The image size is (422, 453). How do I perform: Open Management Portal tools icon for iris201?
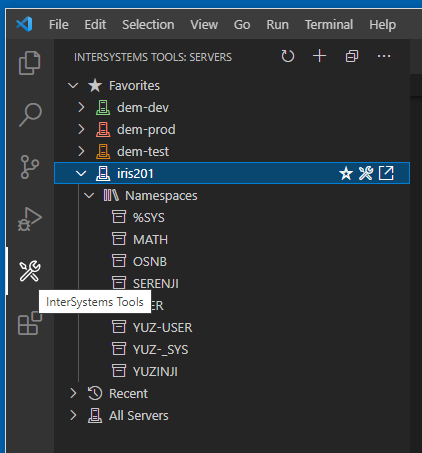point(366,173)
